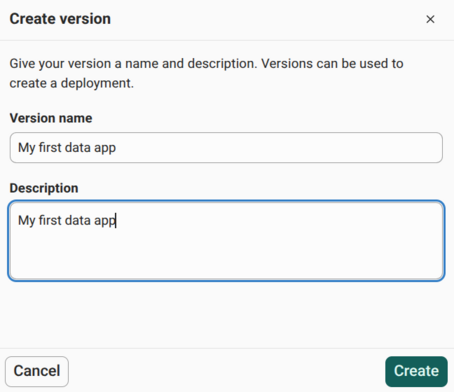Image resolution: width=454 pixels, height=392 pixels.
Task: Click the Version name input field
Action: [226, 148]
